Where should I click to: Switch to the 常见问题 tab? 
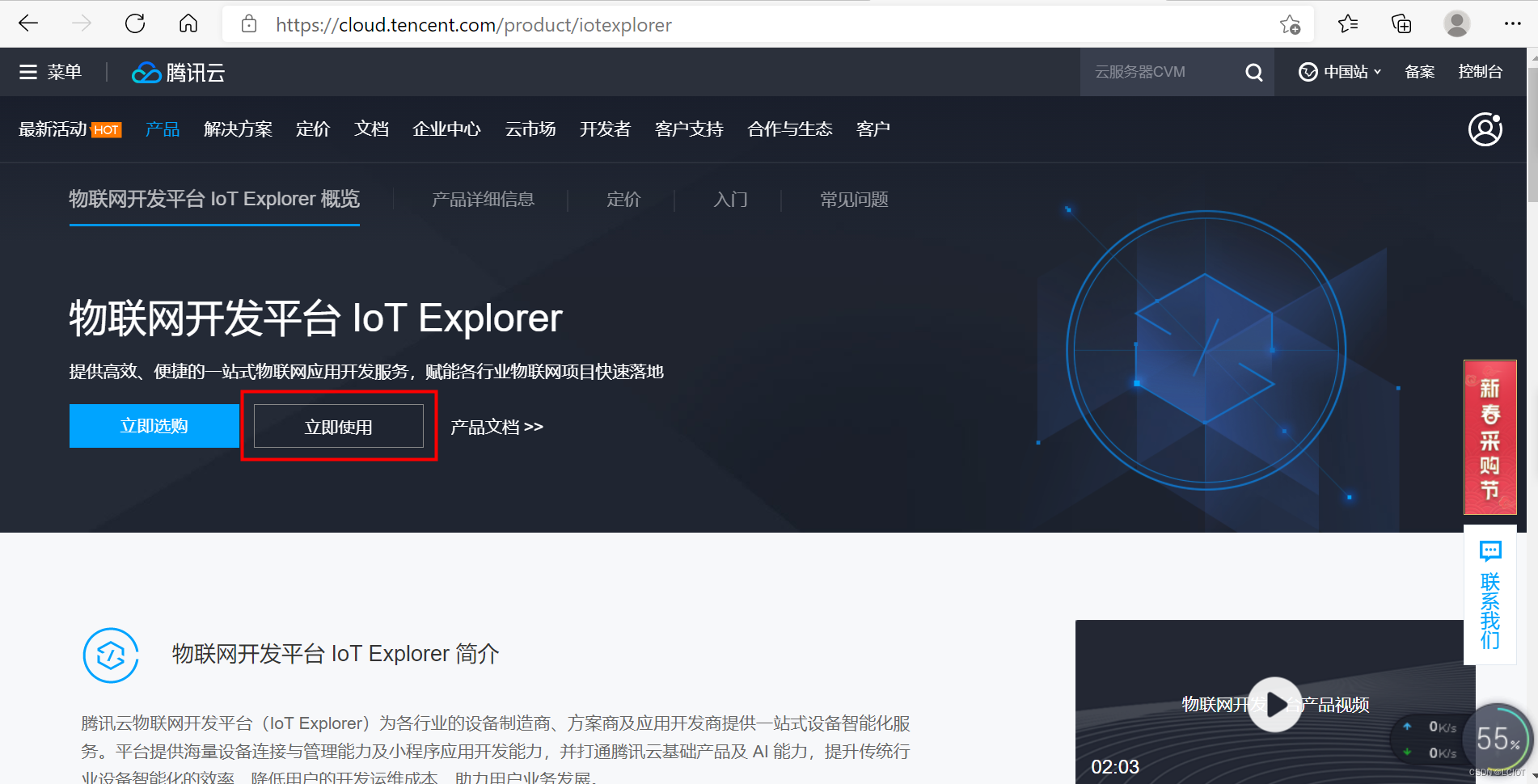[x=854, y=200]
